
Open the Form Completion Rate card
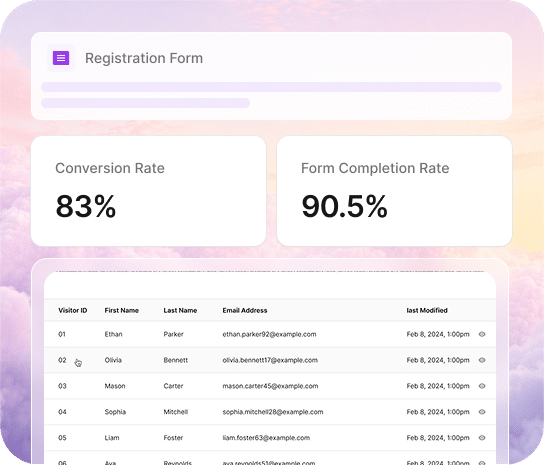click(394, 191)
